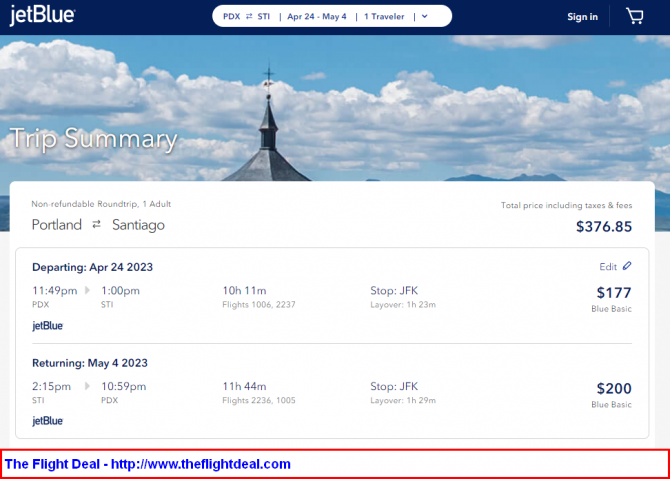Viewport: 670px width, 479px height.
Task: Click the 1 Traveler selector
Action: pyautogui.click(x=384, y=16)
